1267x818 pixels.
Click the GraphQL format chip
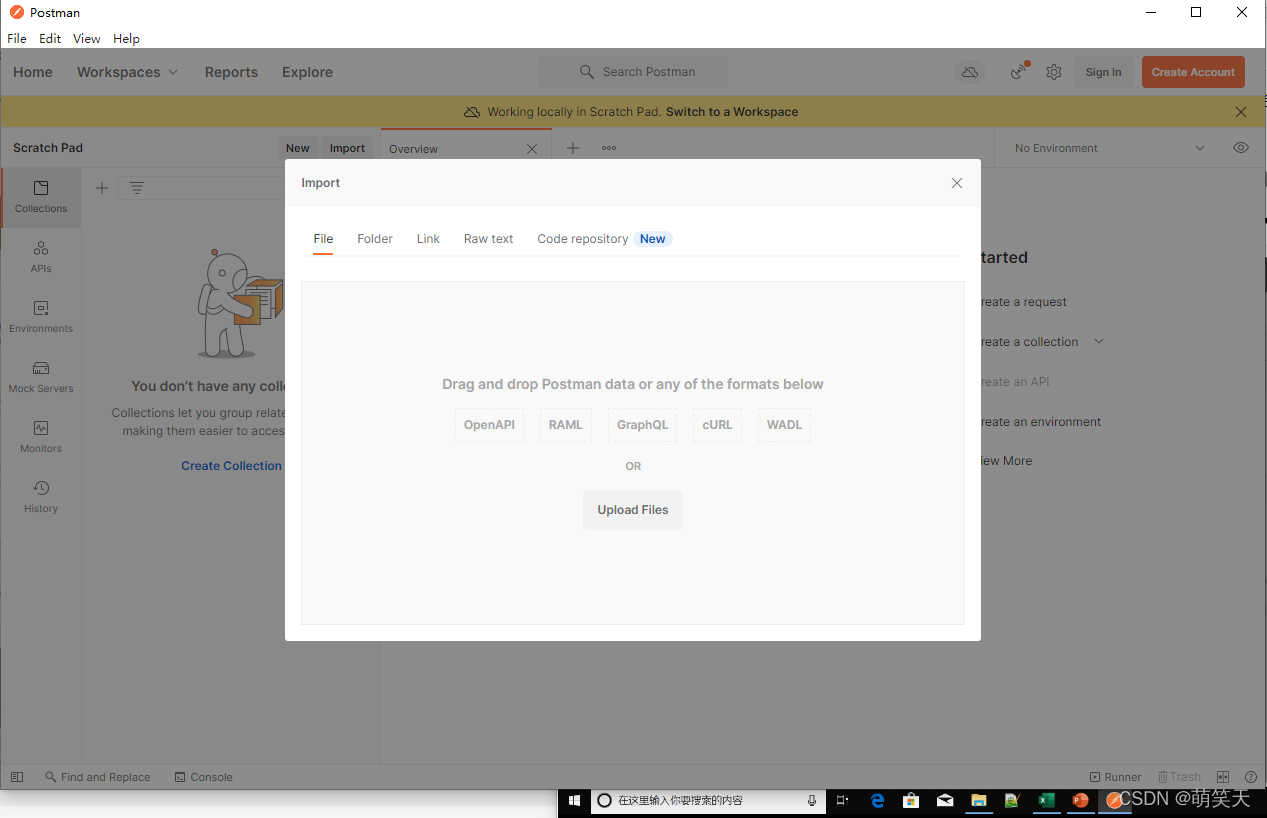[642, 425]
